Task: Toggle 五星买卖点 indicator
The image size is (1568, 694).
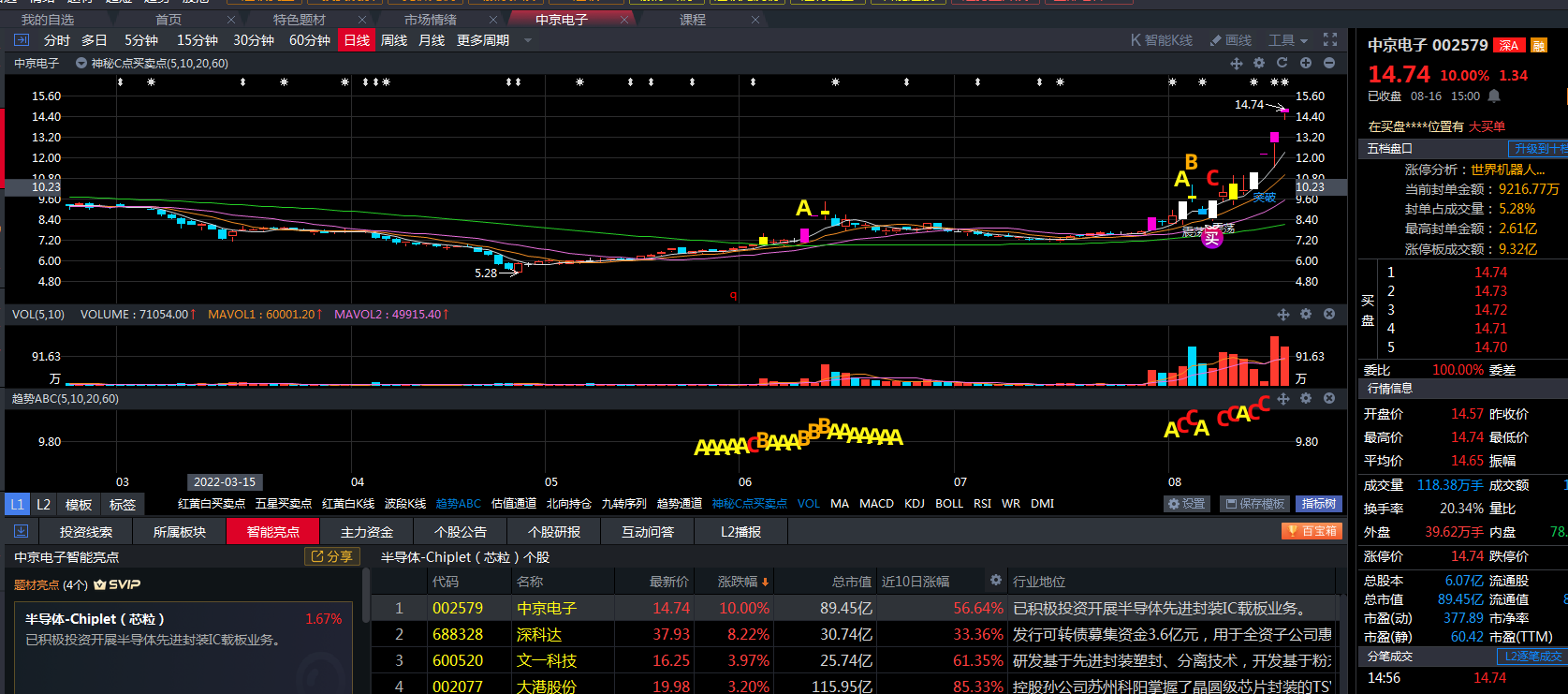Action: 284,504
